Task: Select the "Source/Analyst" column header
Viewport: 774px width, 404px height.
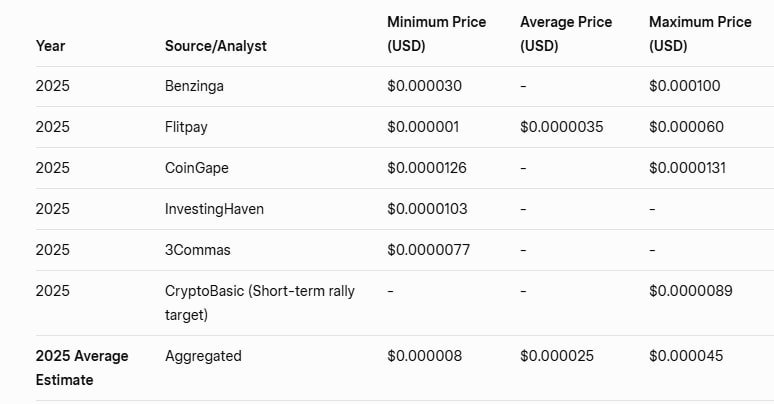Action: 215,46
